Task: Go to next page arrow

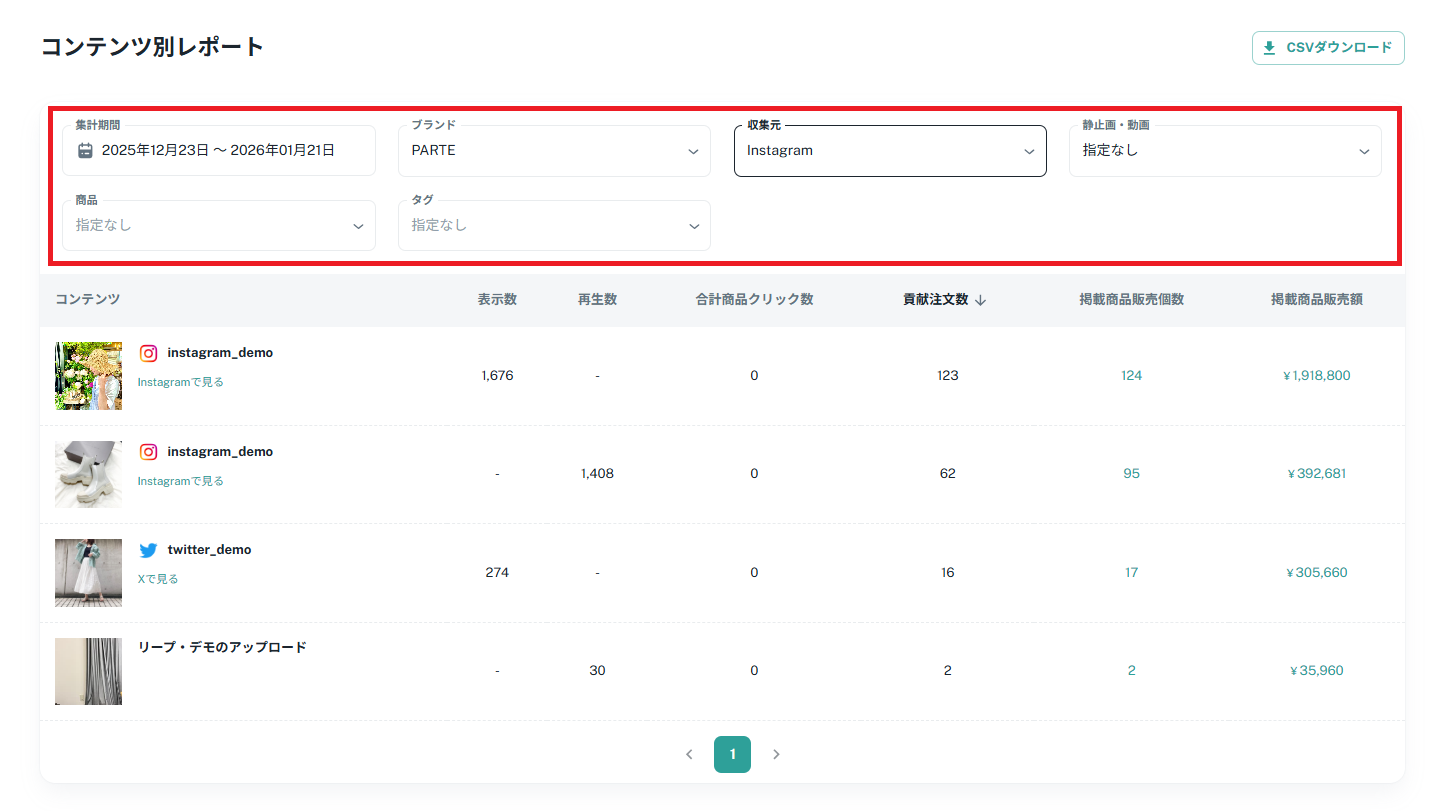Action: click(776, 755)
